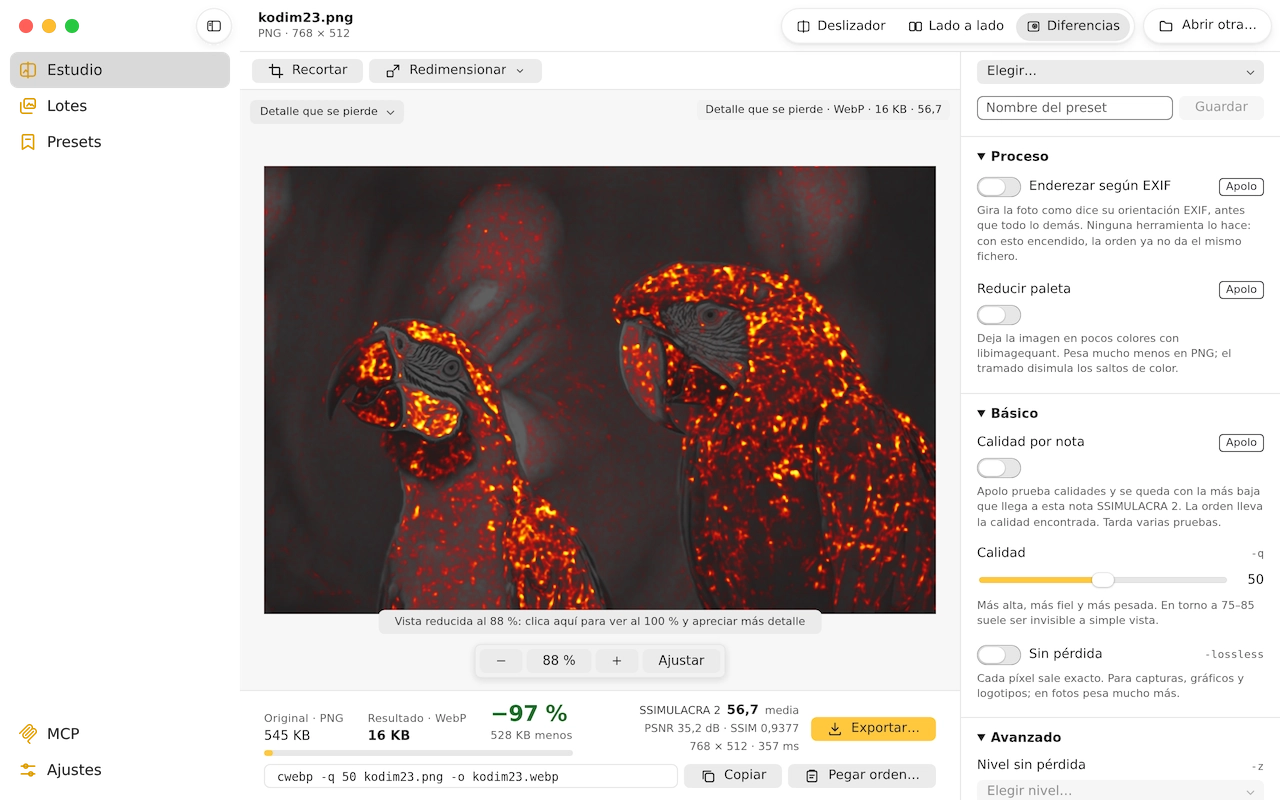Click the clipboard icon on Pegar orden
Image resolution: width=1280 pixels, height=800 pixels.
(812, 776)
